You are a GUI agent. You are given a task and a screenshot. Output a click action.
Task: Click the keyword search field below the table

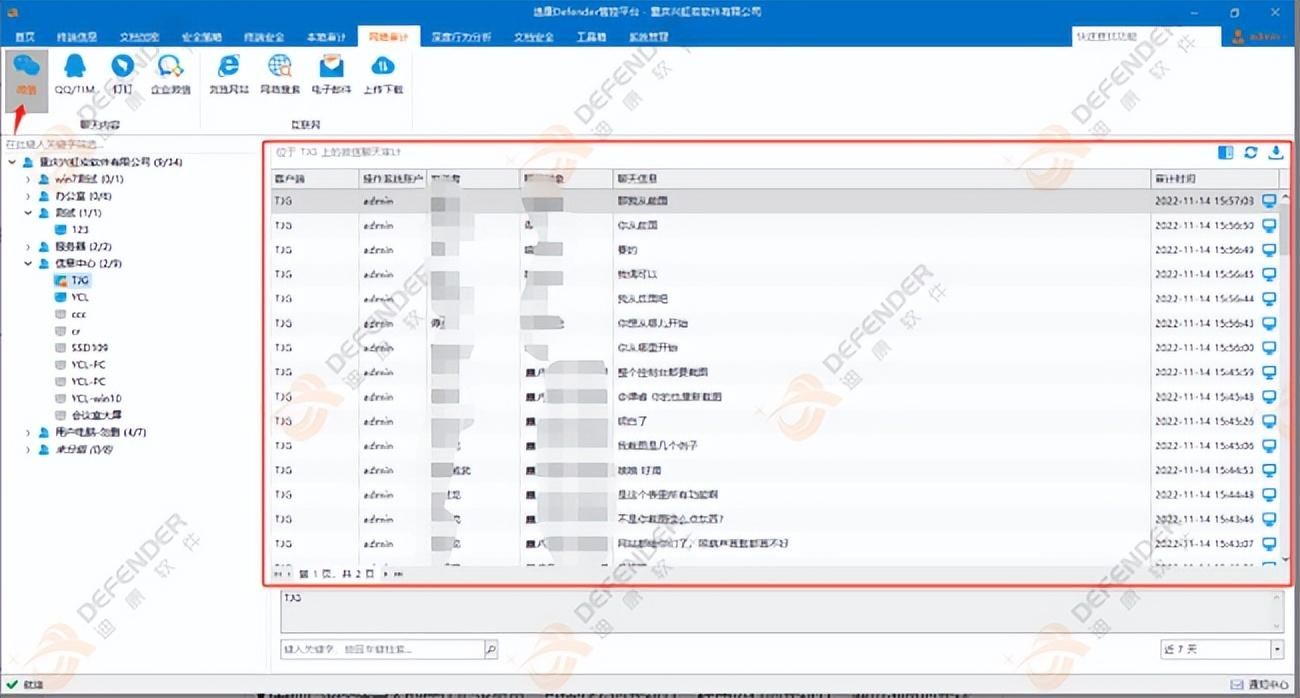point(382,649)
